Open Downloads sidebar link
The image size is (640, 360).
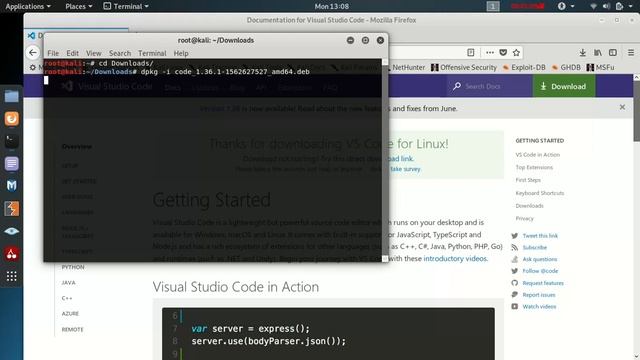pyautogui.click(x=529, y=206)
